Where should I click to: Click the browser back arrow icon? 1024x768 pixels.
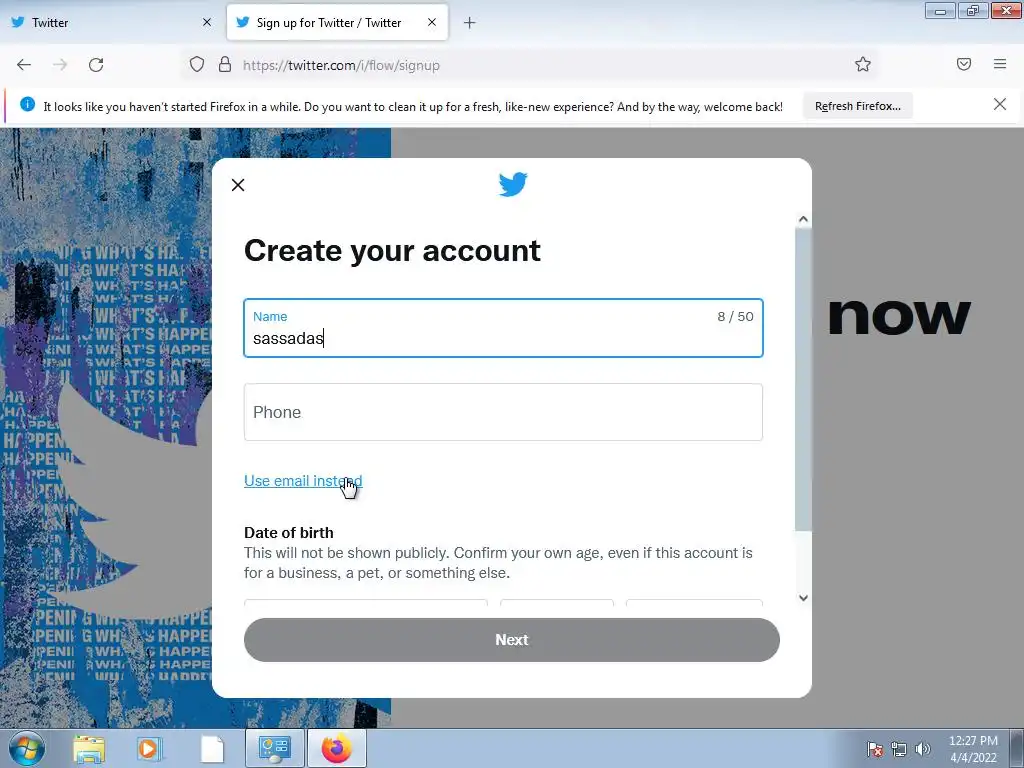pos(24,65)
